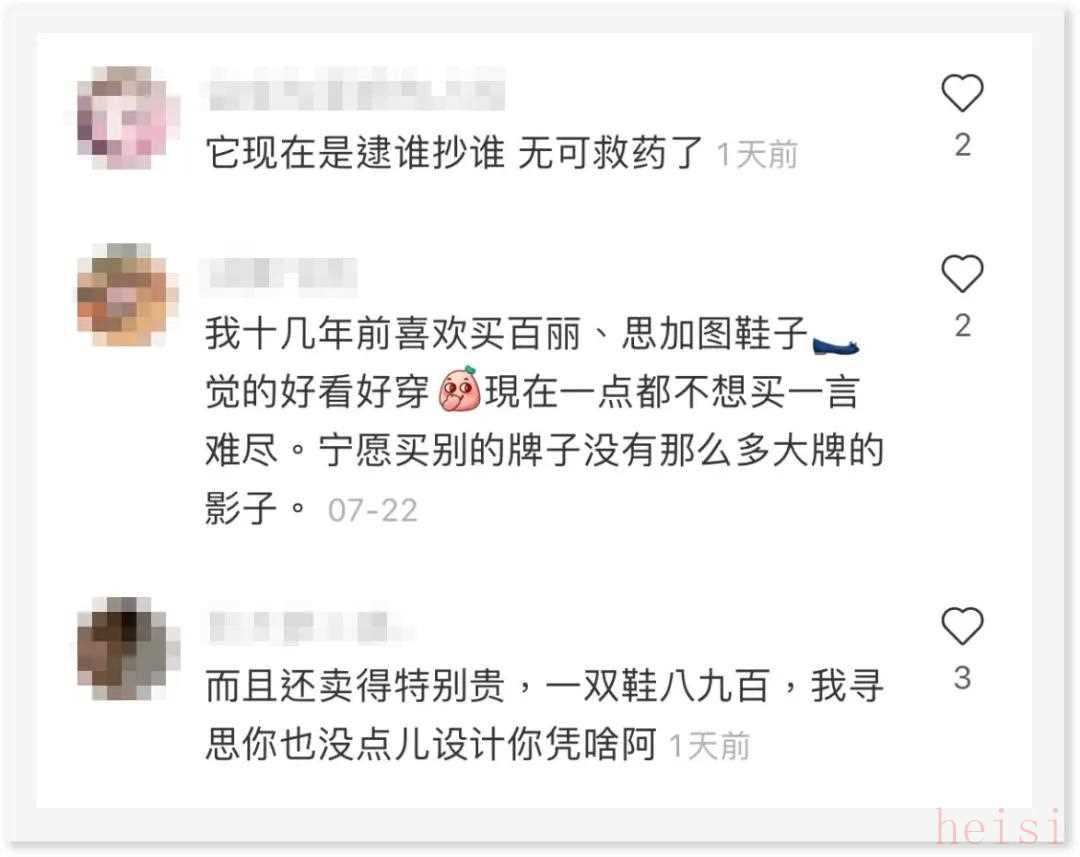
Task: Click the like count 3
Action: tap(962, 678)
